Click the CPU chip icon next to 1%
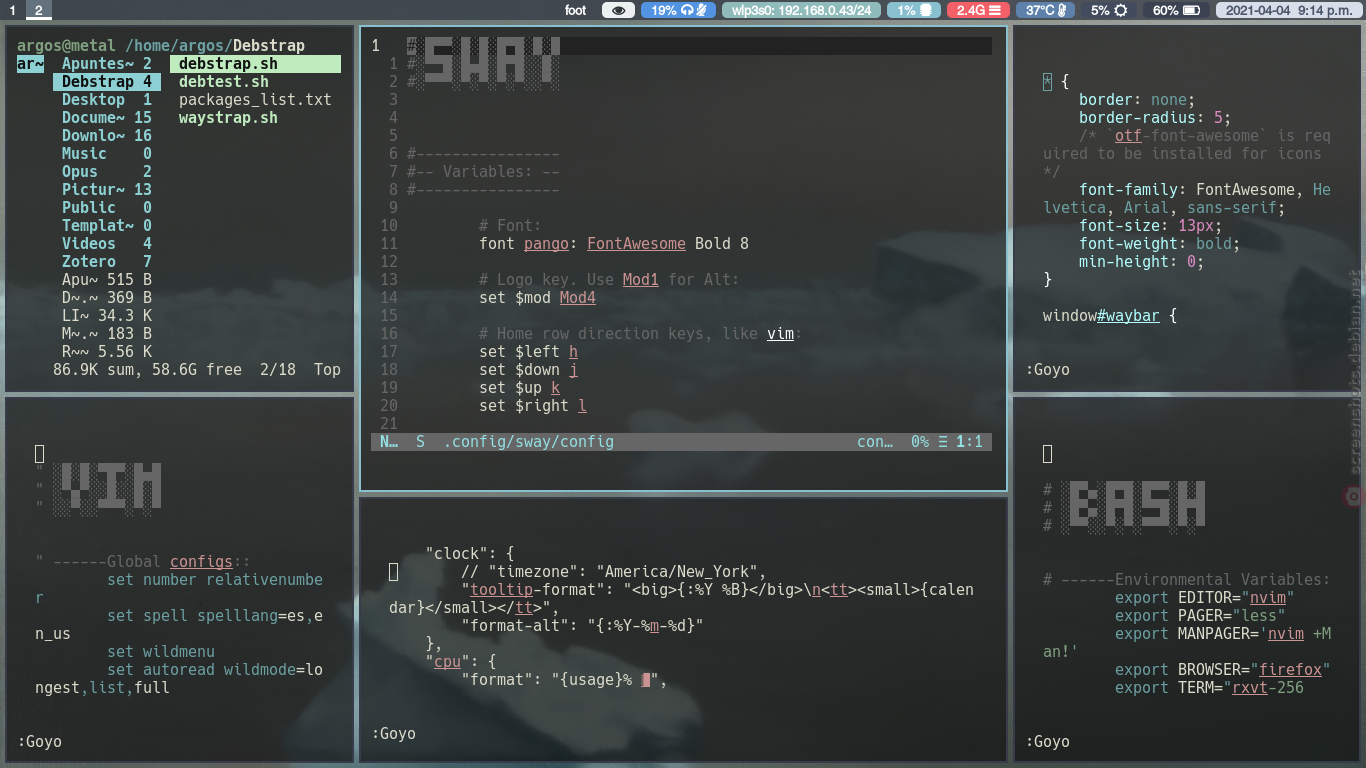This screenshot has height=768, width=1366. (x=927, y=10)
